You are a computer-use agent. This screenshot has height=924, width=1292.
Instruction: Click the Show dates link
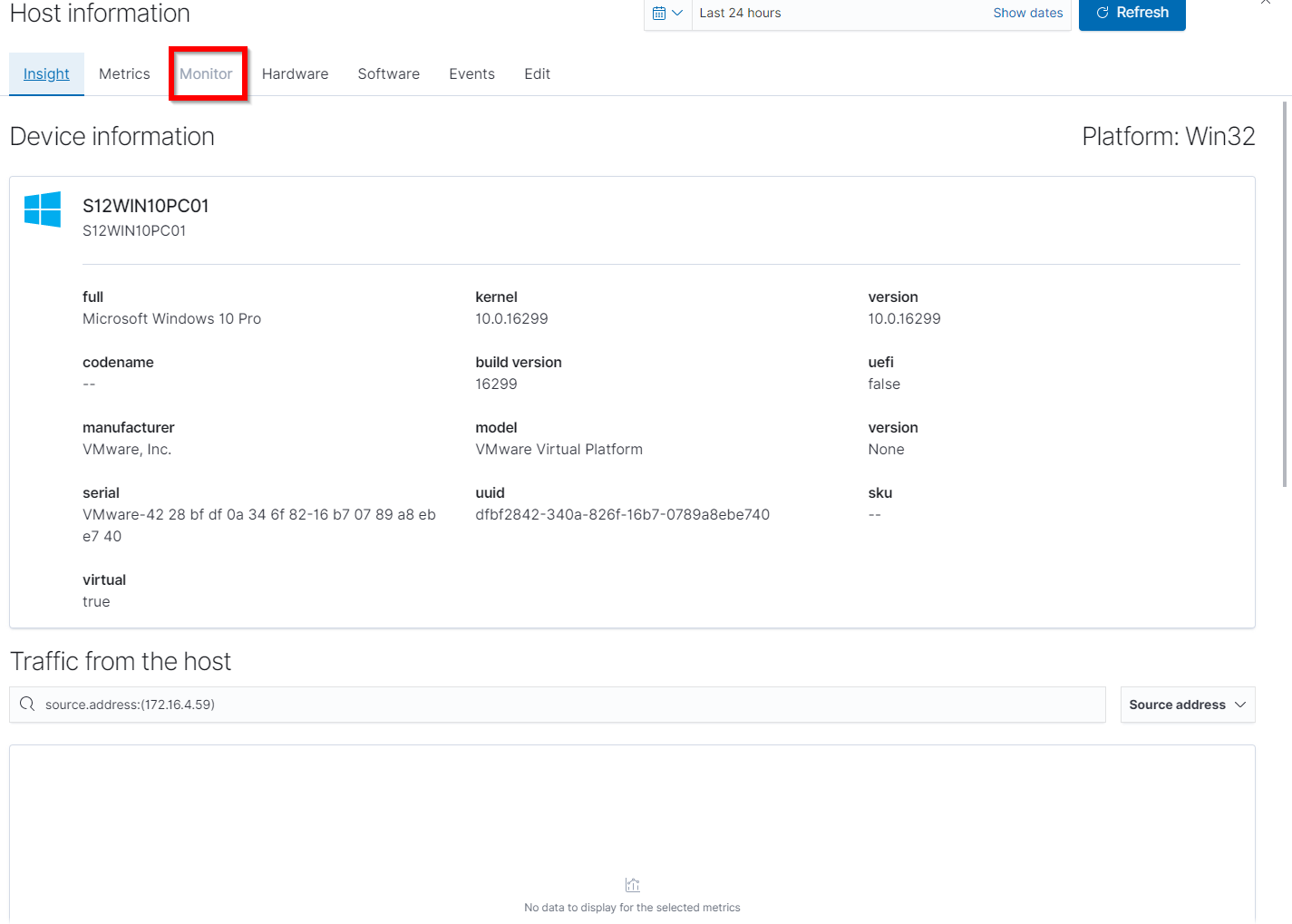[1028, 13]
